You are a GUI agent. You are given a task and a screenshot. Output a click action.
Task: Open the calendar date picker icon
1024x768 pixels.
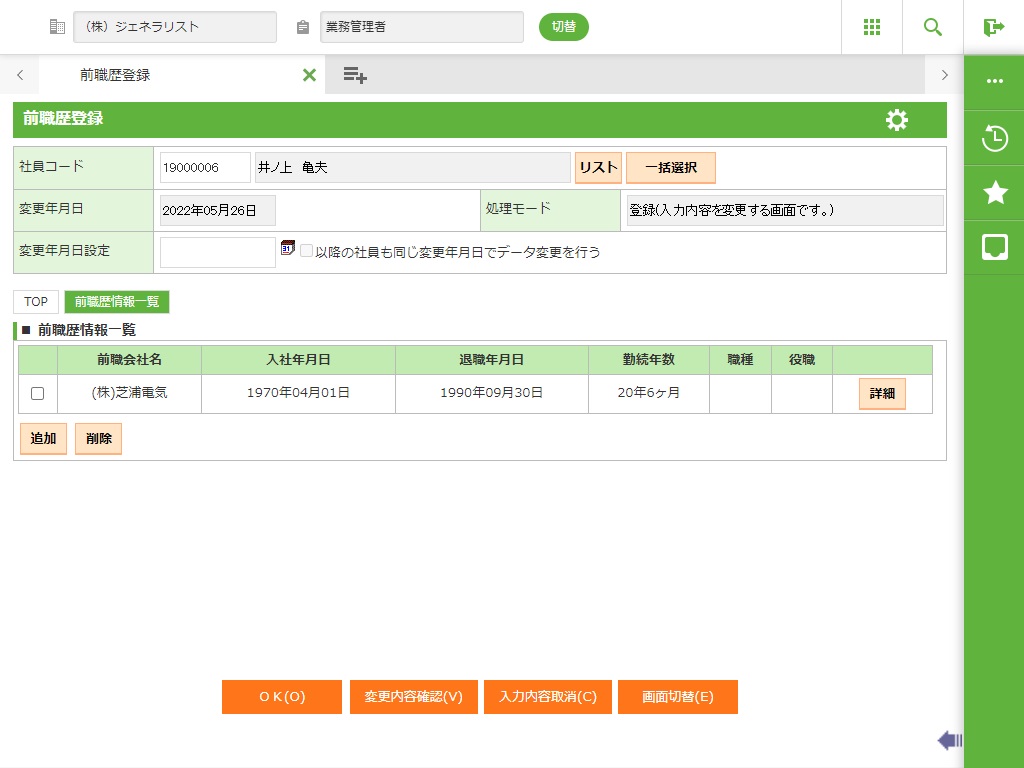pos(288,248)
